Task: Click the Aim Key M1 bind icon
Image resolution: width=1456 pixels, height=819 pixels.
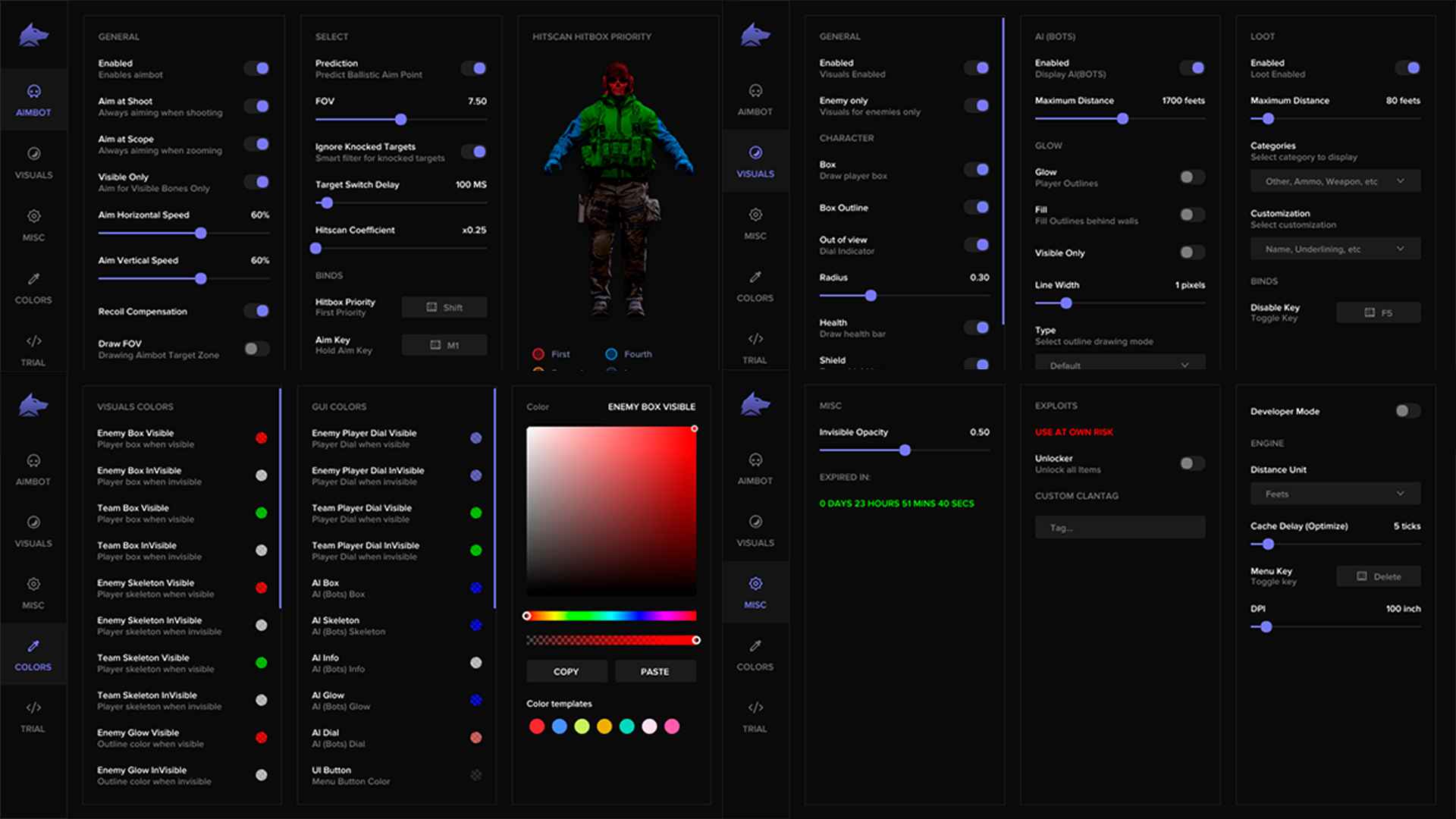Action: [x=435, y=345]
